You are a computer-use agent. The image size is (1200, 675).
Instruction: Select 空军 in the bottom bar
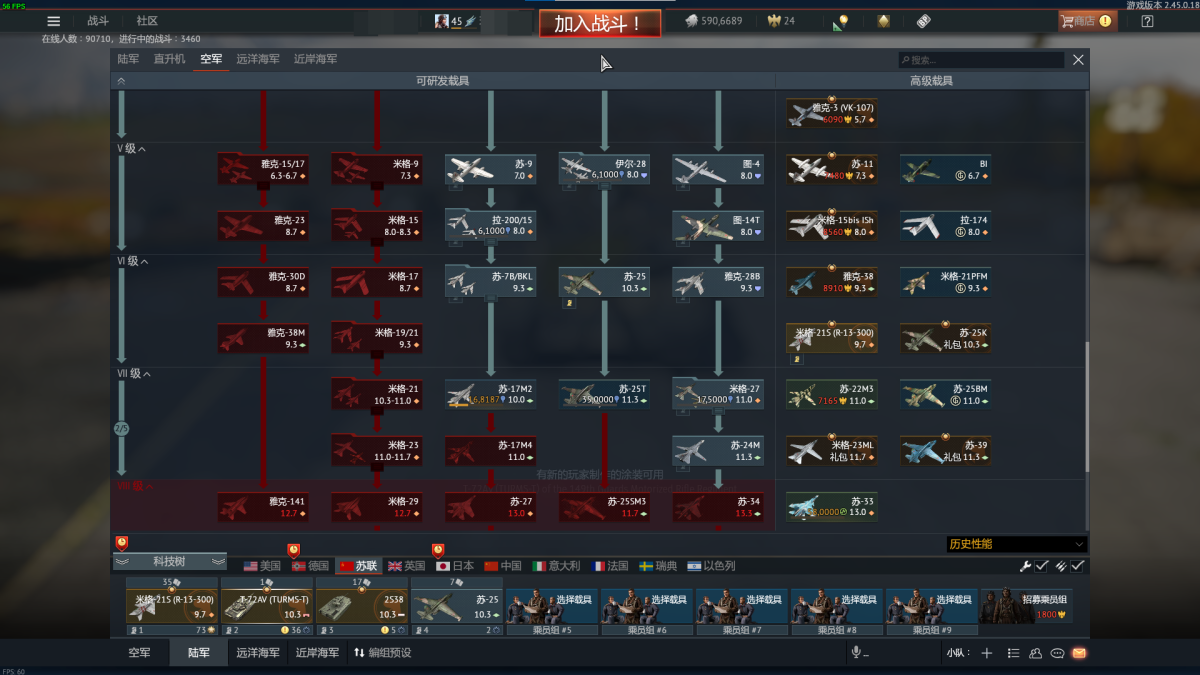coord(139,653)
